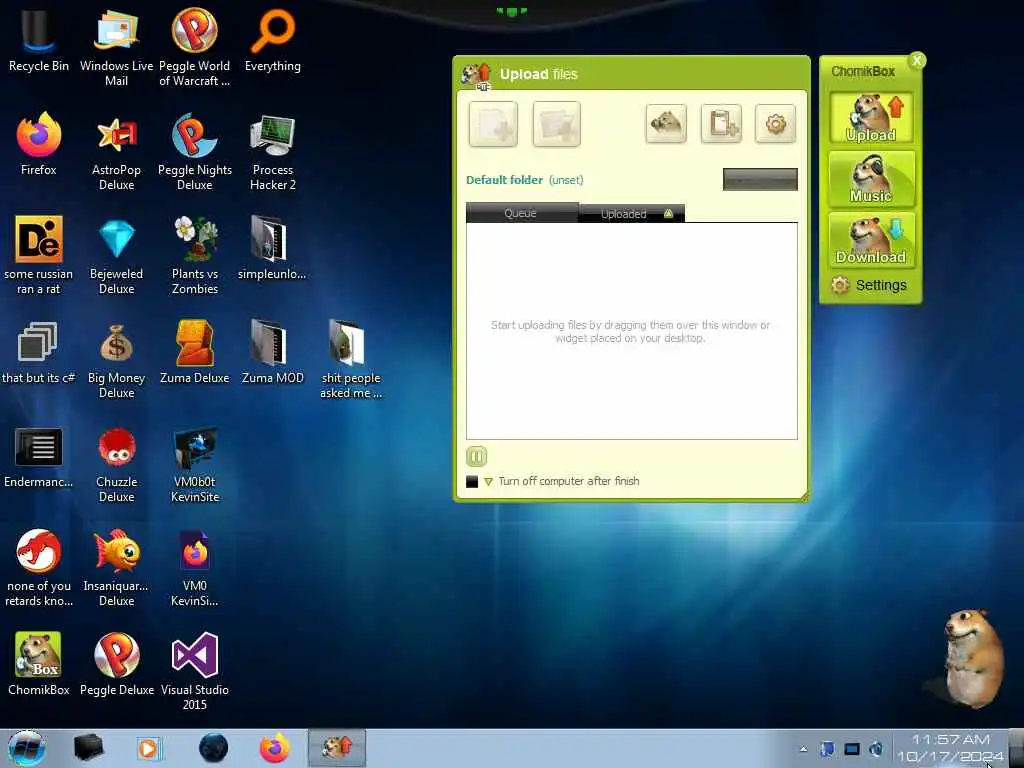Select the Everything search desktop icon

273,41
